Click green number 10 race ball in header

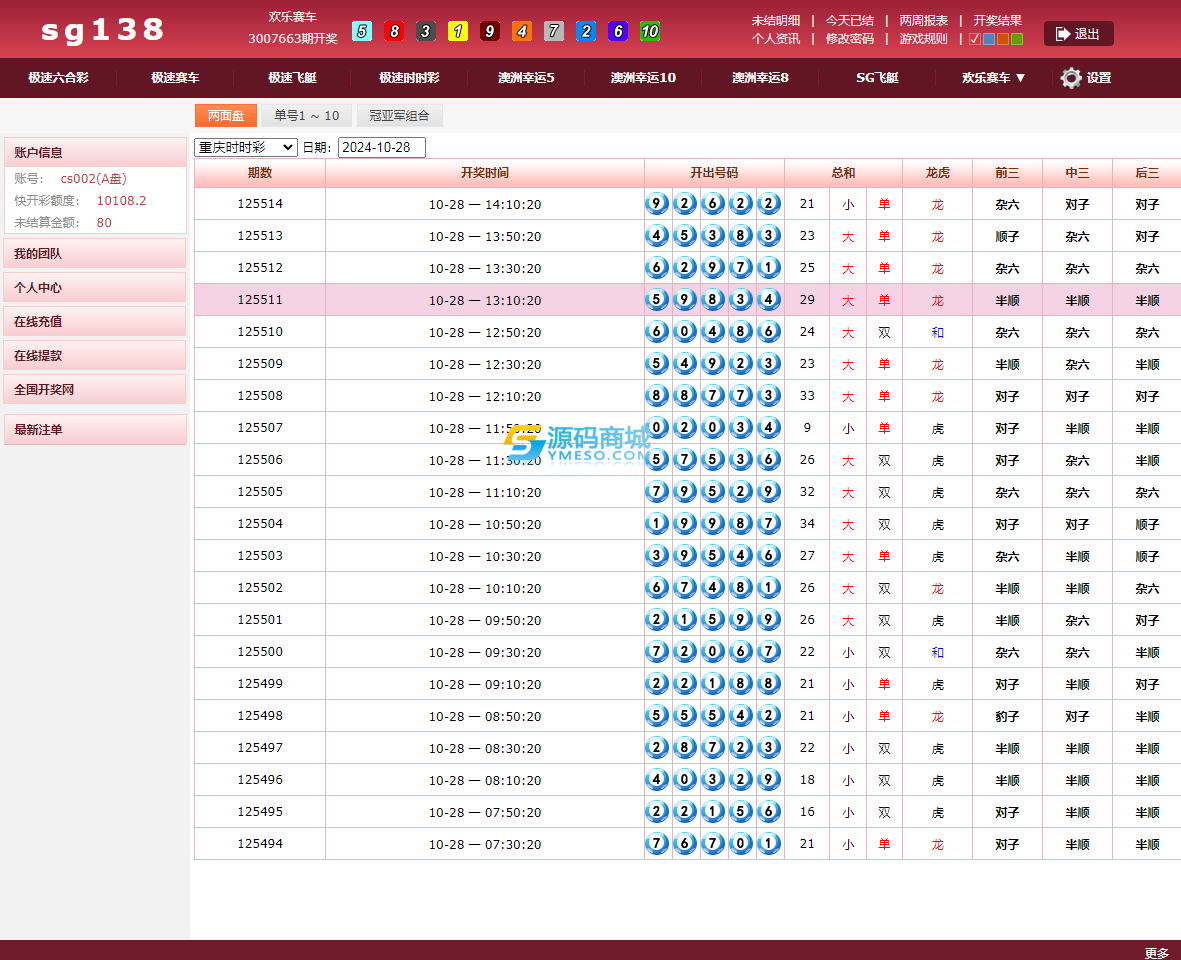tap(649, 31)
